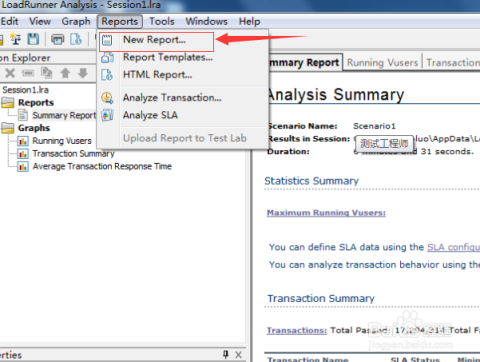The image size is (480, 362).
Task: Open the Tools menu
Action: tap(162, 21)
